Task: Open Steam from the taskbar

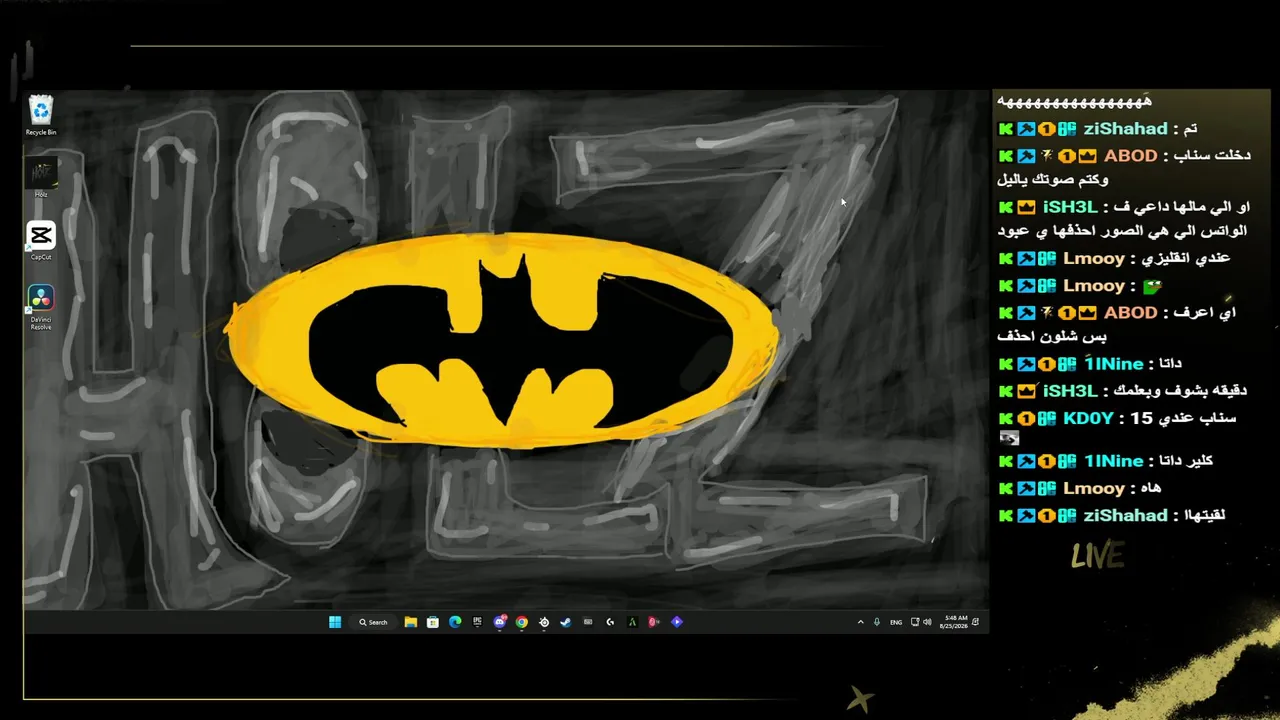Action: 565,622
